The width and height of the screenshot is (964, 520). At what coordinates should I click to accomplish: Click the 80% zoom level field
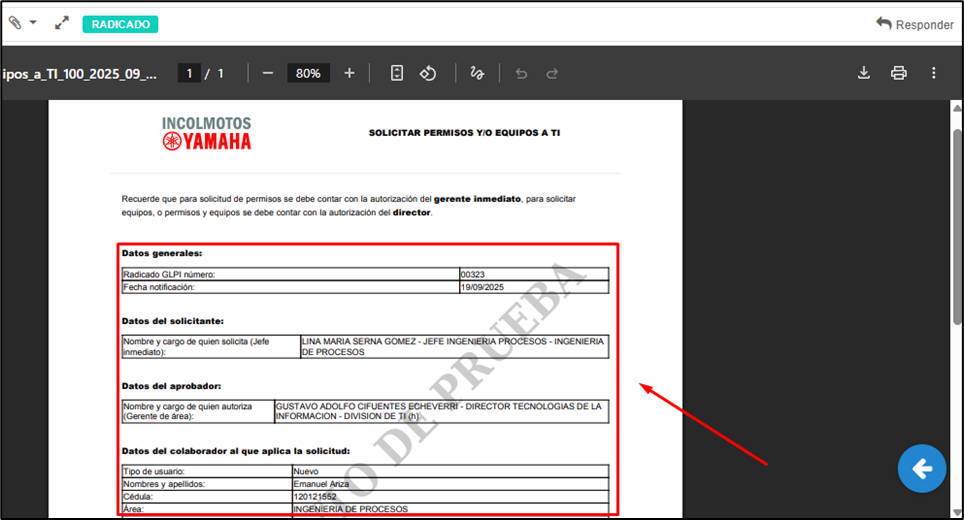pos(308,73)
